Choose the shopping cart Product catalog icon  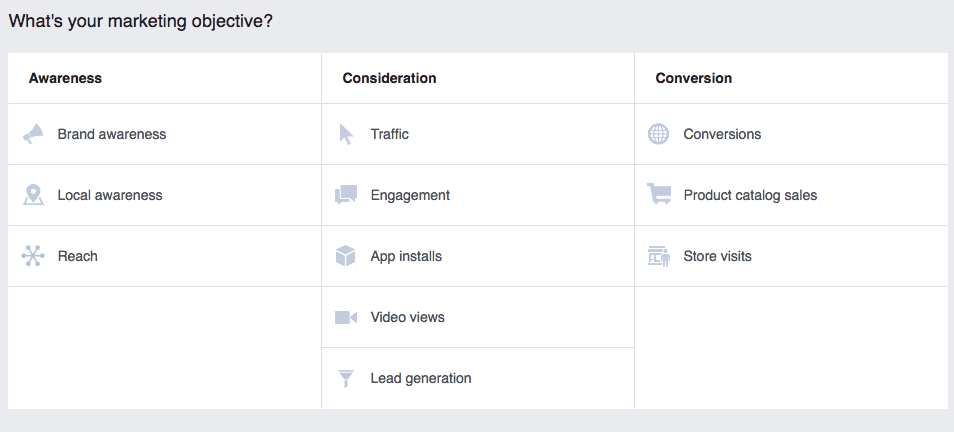[659, 194]
